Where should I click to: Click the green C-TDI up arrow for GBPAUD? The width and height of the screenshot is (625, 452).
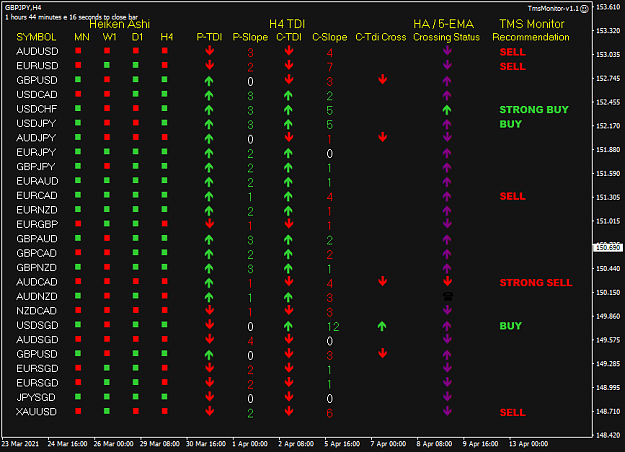pyautogui.click(x=288, y=240)
